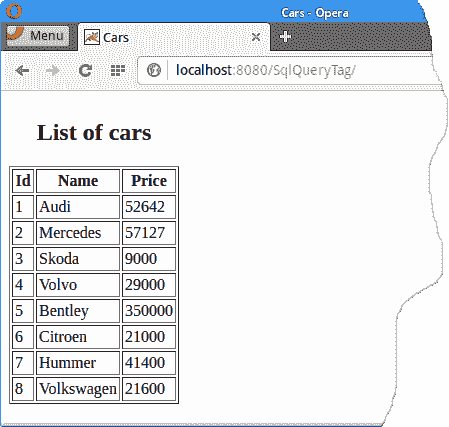The image size is (449, 427).
Task: Select the 21000 price cell
Action: tap(149, 337)
